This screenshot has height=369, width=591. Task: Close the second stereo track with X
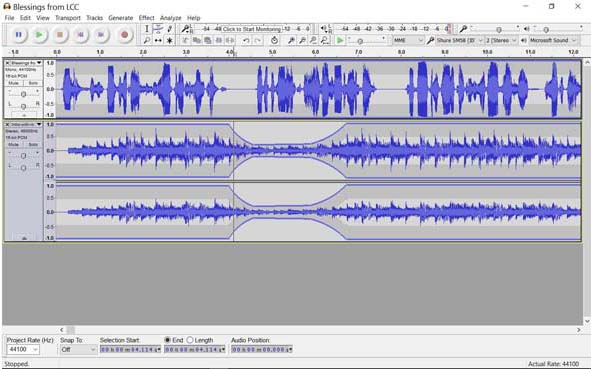click(7, 124)
